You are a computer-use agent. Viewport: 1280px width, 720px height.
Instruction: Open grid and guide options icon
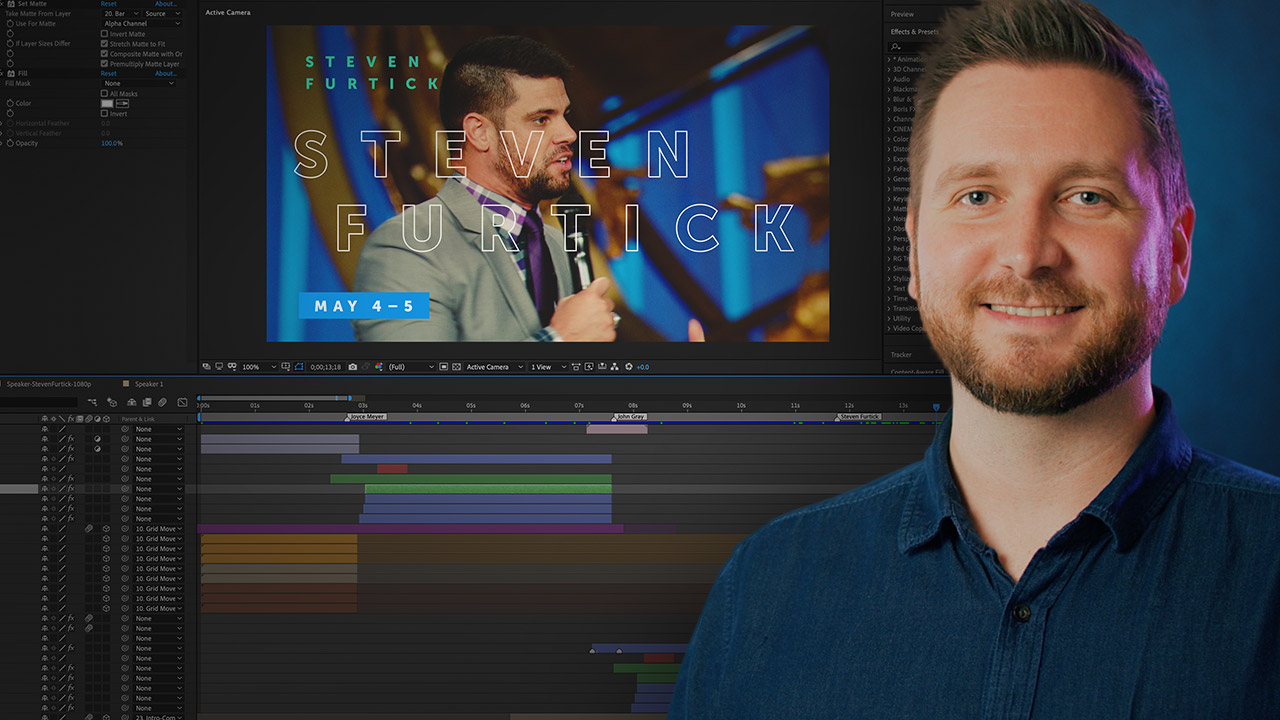point(284,366)
